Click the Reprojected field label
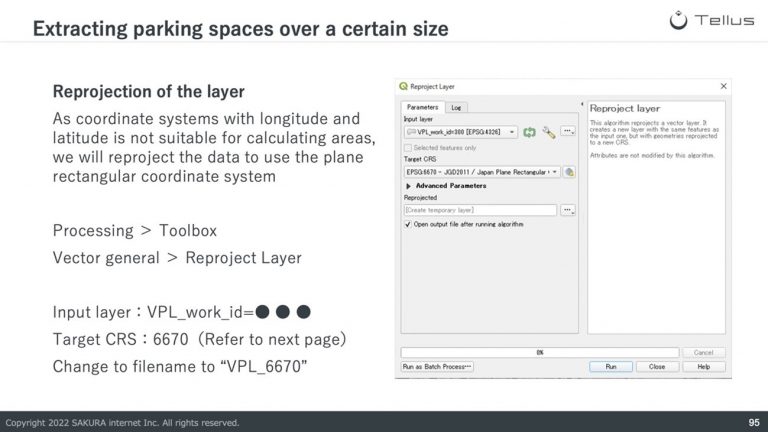 [420, 198]
